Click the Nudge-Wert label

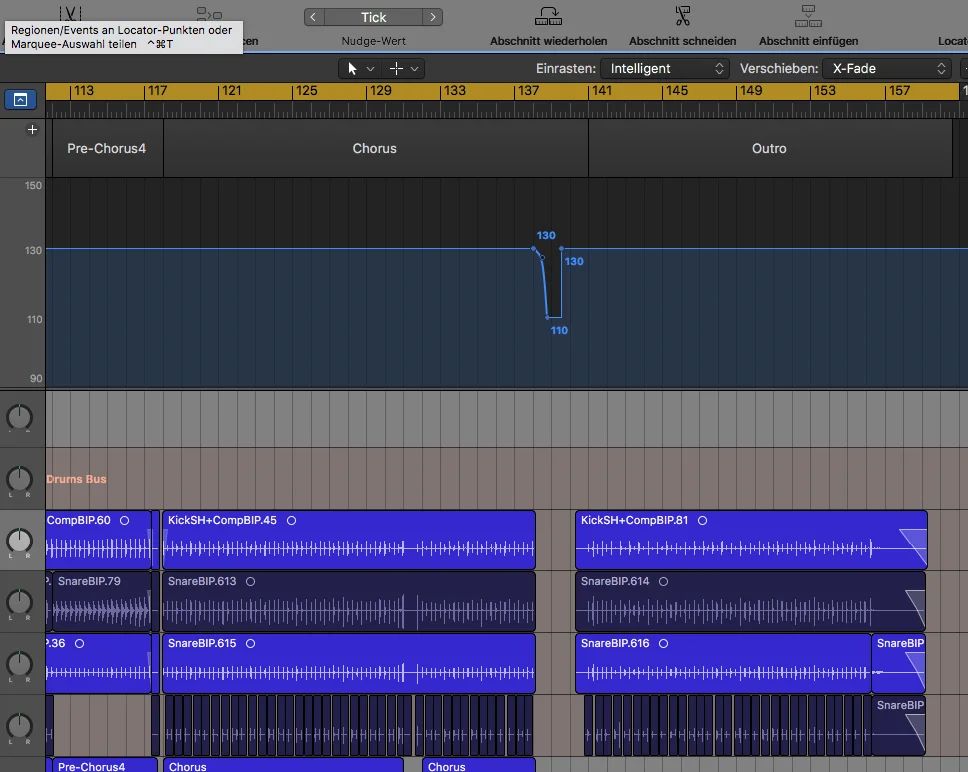pos(373,41)
